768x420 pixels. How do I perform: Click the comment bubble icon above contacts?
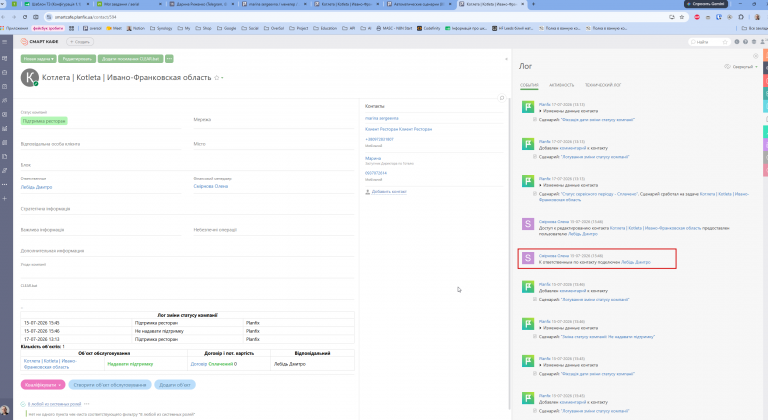pos(502,98)
